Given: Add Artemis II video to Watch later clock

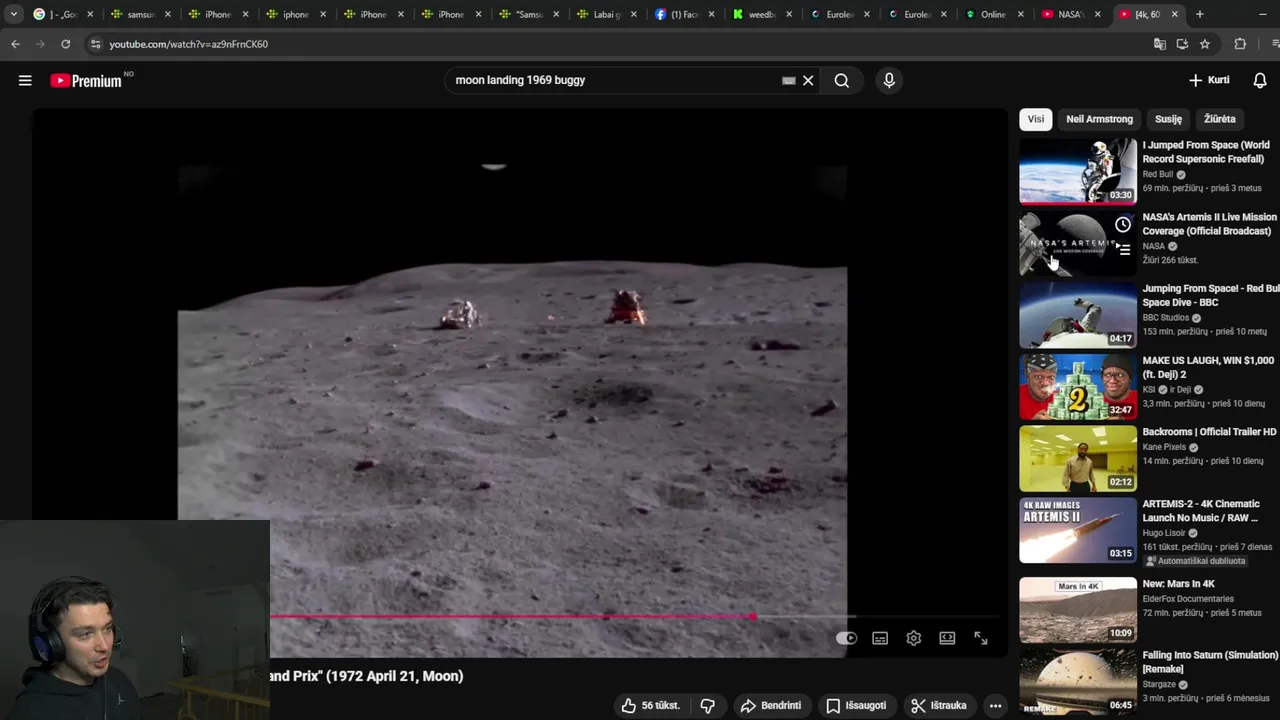Looking at the screenshot, I should pos(1123,225).
